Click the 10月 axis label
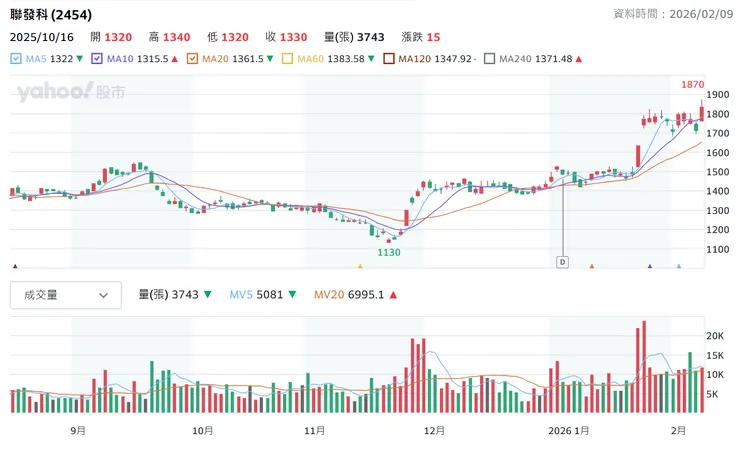Screen dimensions: 740x449 point(202,431)
